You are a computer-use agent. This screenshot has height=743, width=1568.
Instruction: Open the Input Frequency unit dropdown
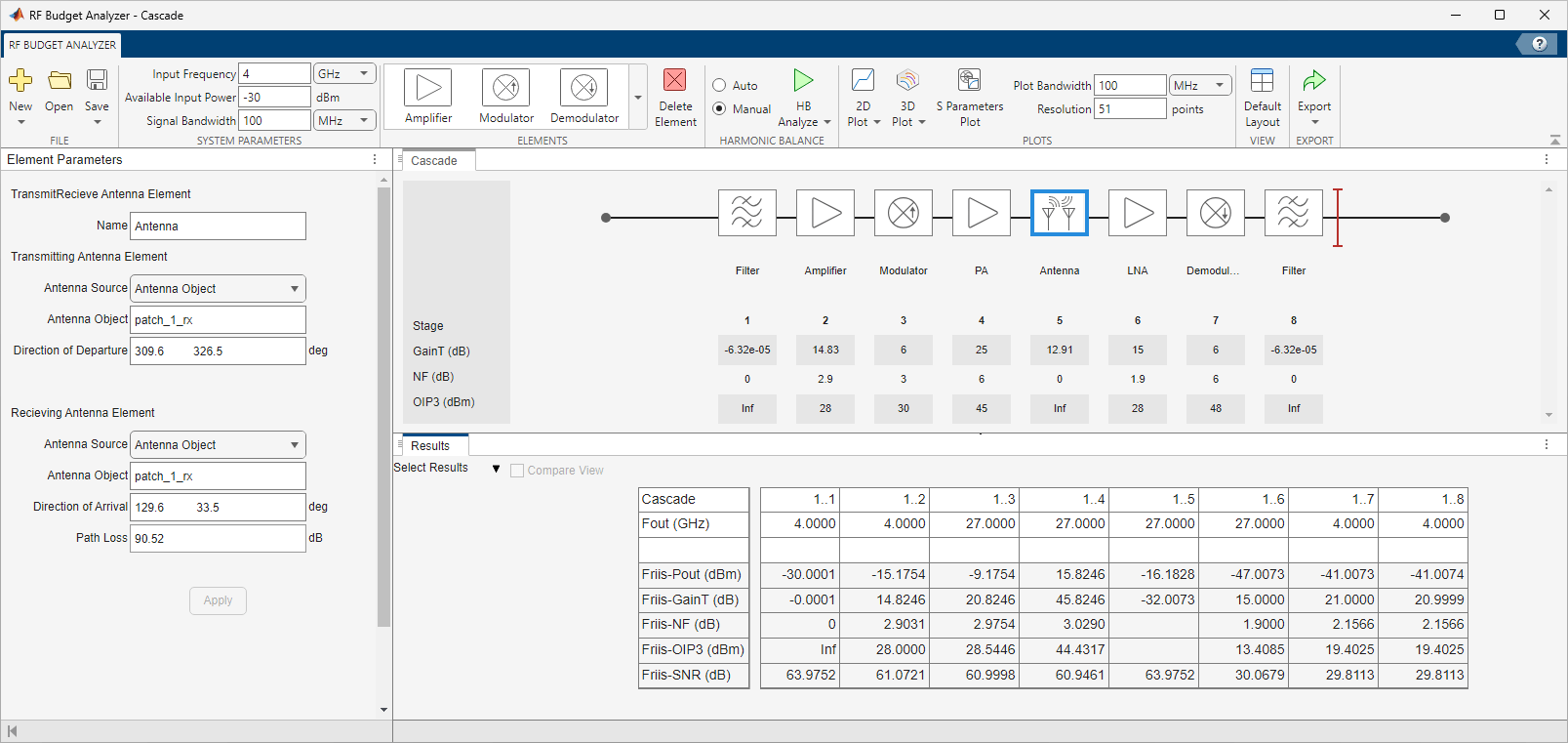(344, 74)
